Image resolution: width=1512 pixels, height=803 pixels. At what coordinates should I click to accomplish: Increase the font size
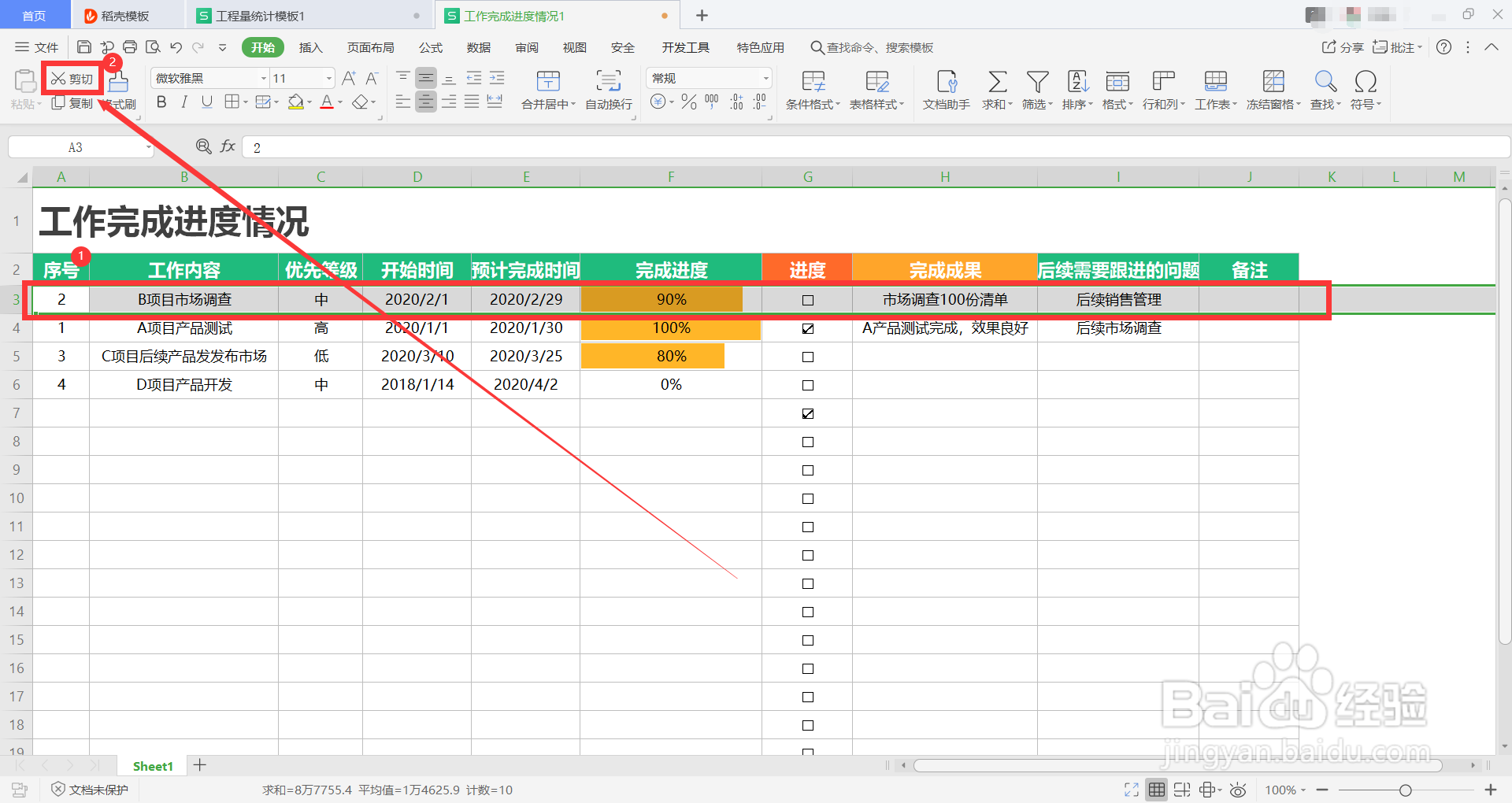pyautogui.click(x=349, y=78)
